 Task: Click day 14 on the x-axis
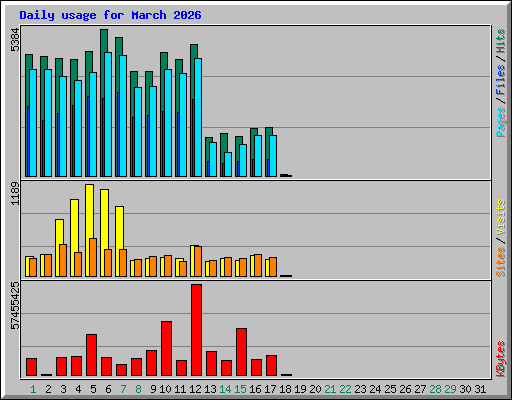(x=225, y=389)
